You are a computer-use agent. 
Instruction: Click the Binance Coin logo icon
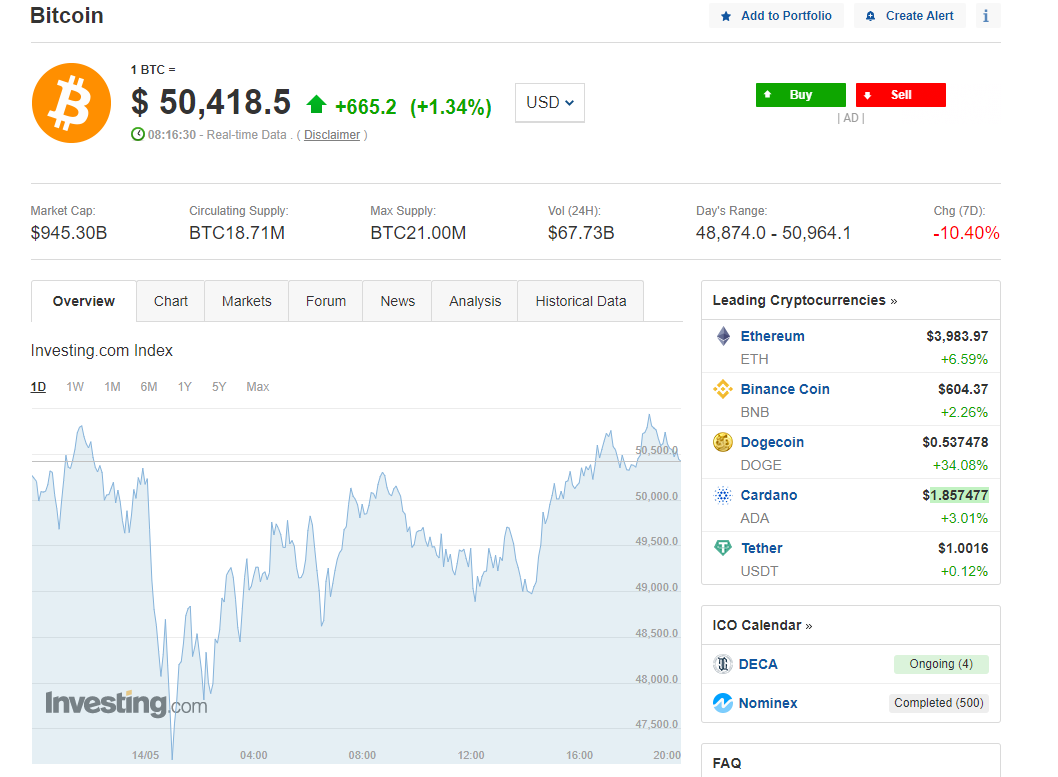pyautogui.click(x=723, y=389)
